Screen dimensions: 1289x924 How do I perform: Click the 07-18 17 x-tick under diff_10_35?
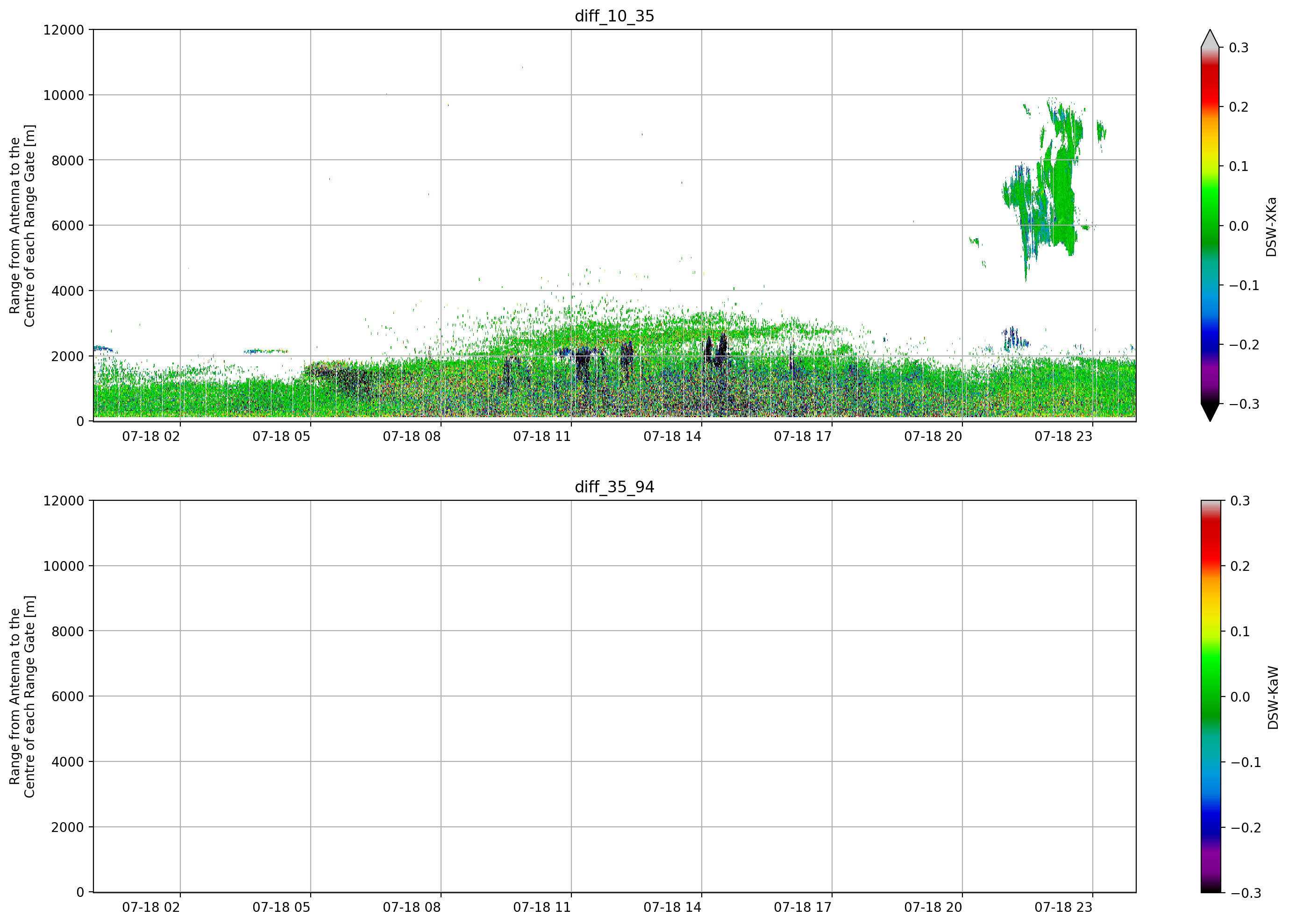(803, 436)
